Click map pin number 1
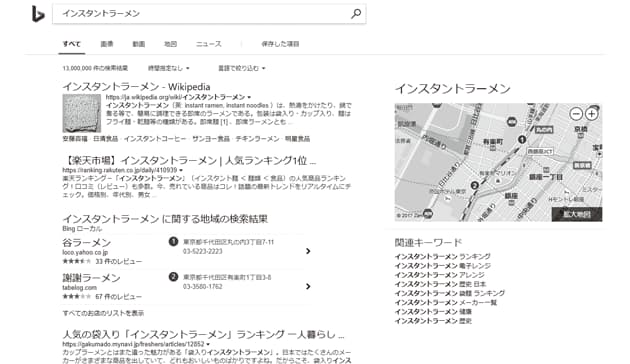Image resolution: width=630 pixels, height=364 pixels. tap(522, 140)
